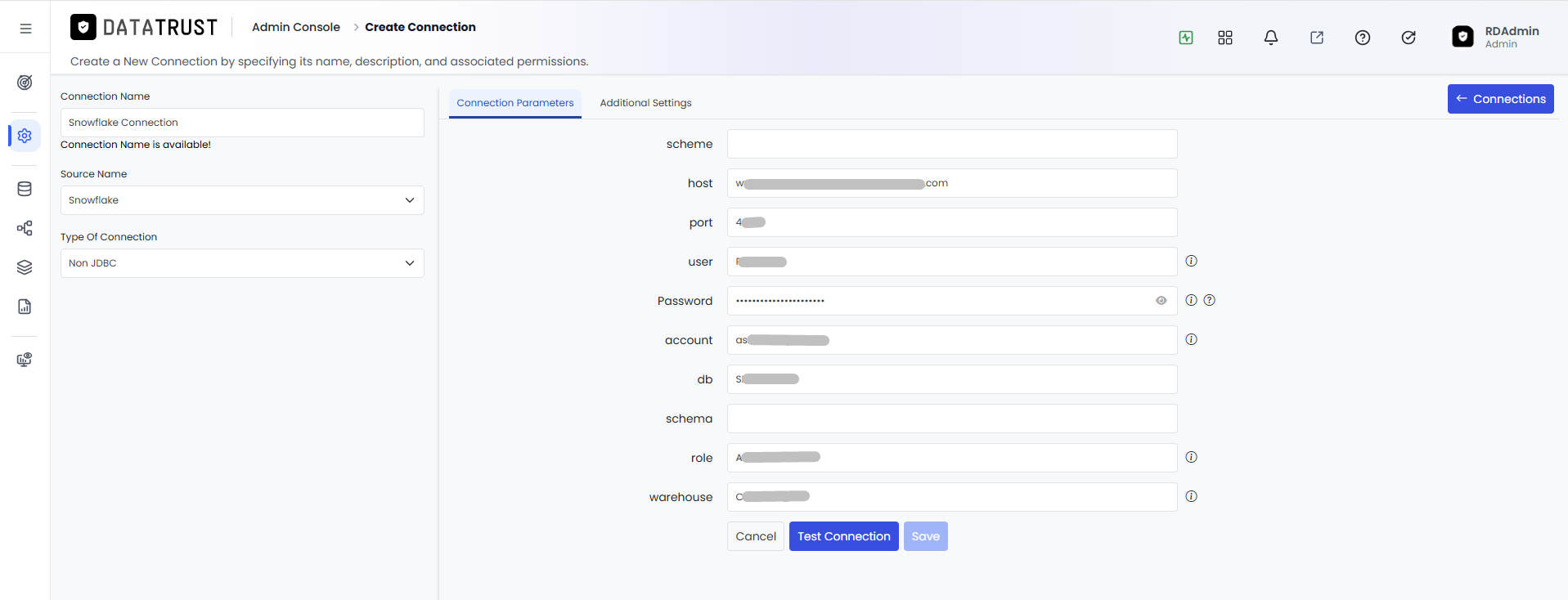The image size is (1568, 600).
Task: Click the external link icon in header
Action: point(1317,38)
